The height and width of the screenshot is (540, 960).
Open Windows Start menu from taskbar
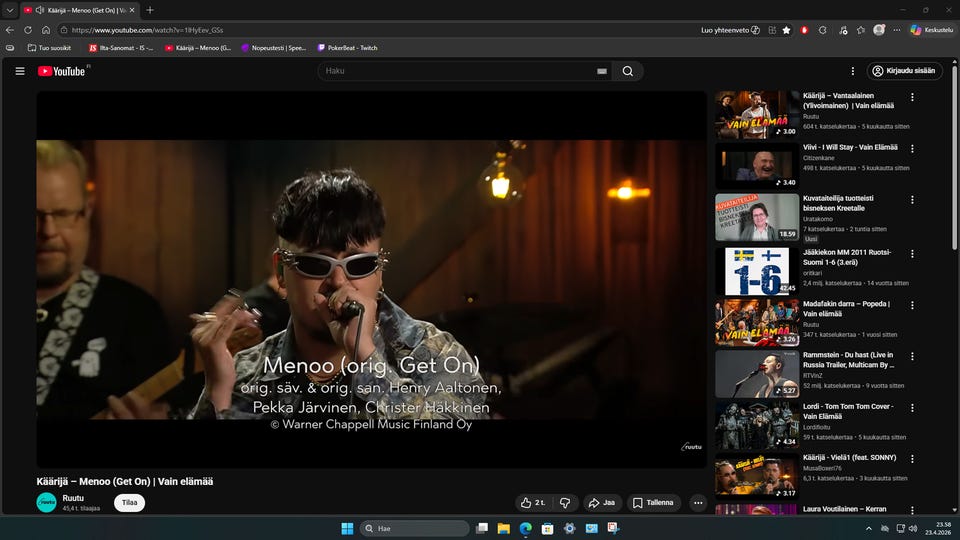pyautogui.click(x=347, y=528)
